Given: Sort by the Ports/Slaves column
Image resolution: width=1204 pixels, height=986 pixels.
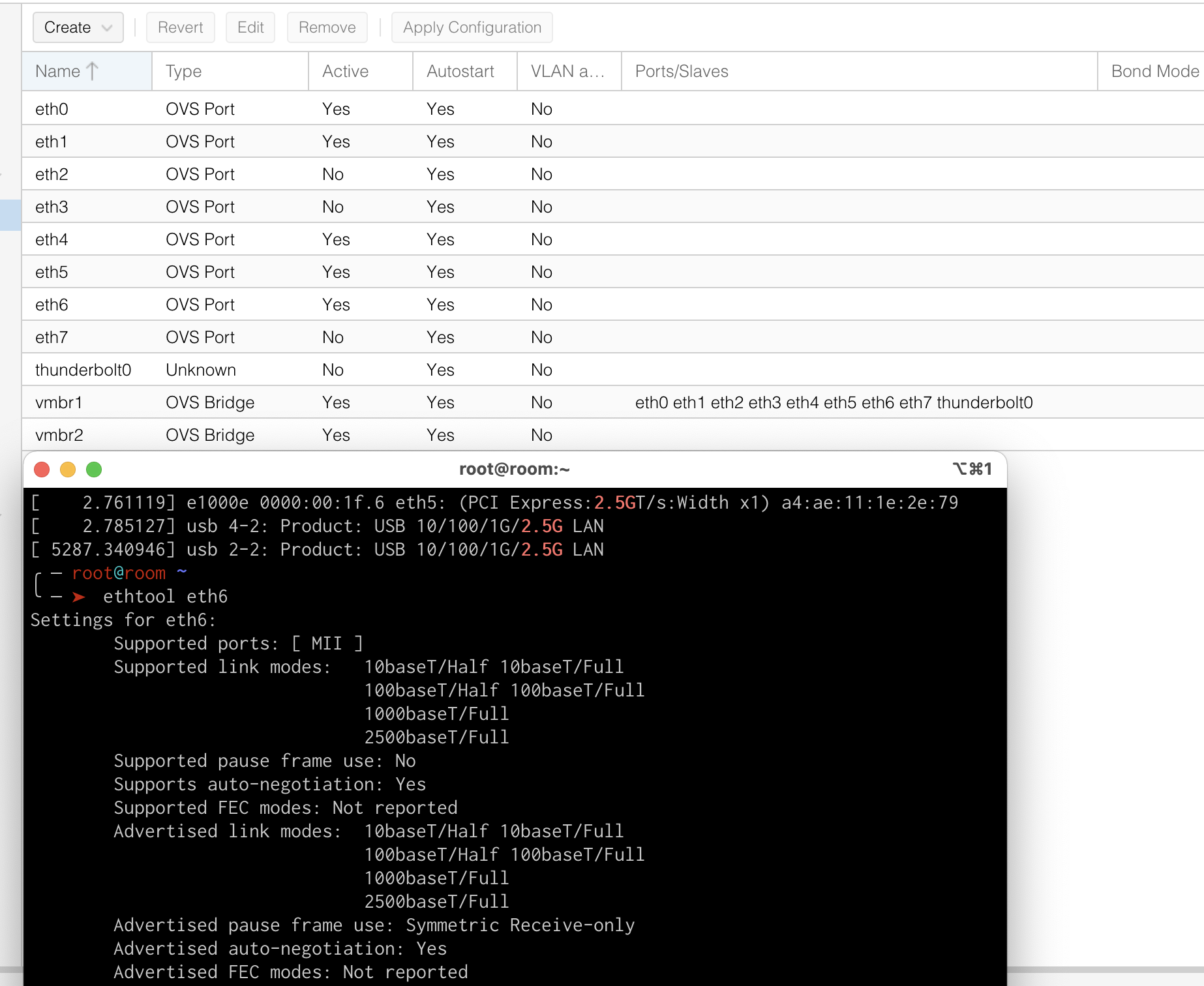Looking at the screenshot, I should point(858,71).
